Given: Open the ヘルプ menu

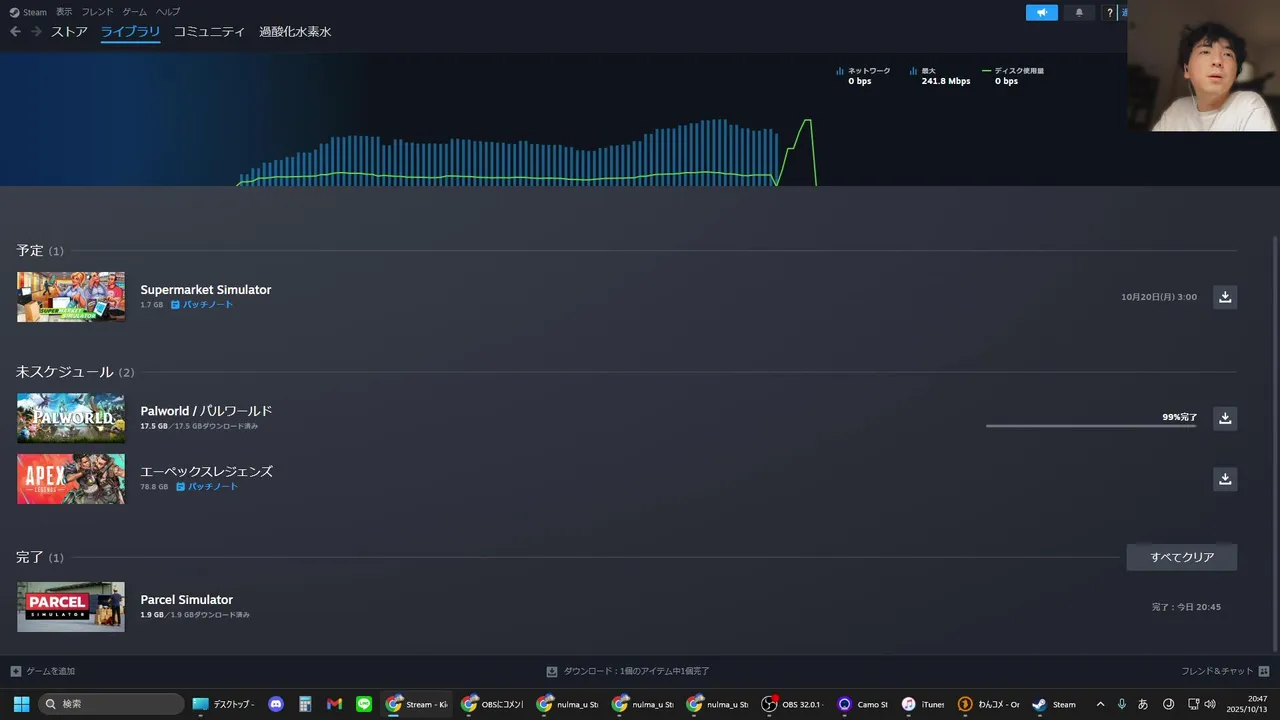Looking at the screenshot, I should [168, 12].
